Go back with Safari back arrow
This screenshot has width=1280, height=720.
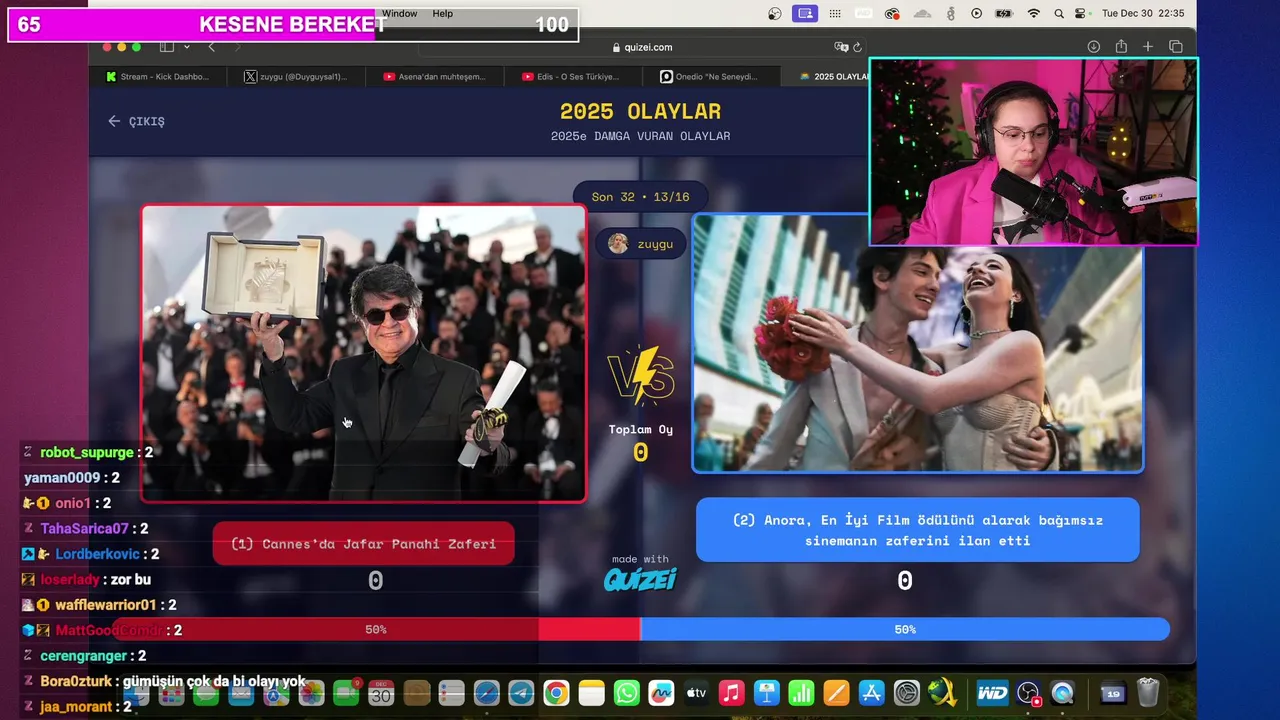click(211, 47)
